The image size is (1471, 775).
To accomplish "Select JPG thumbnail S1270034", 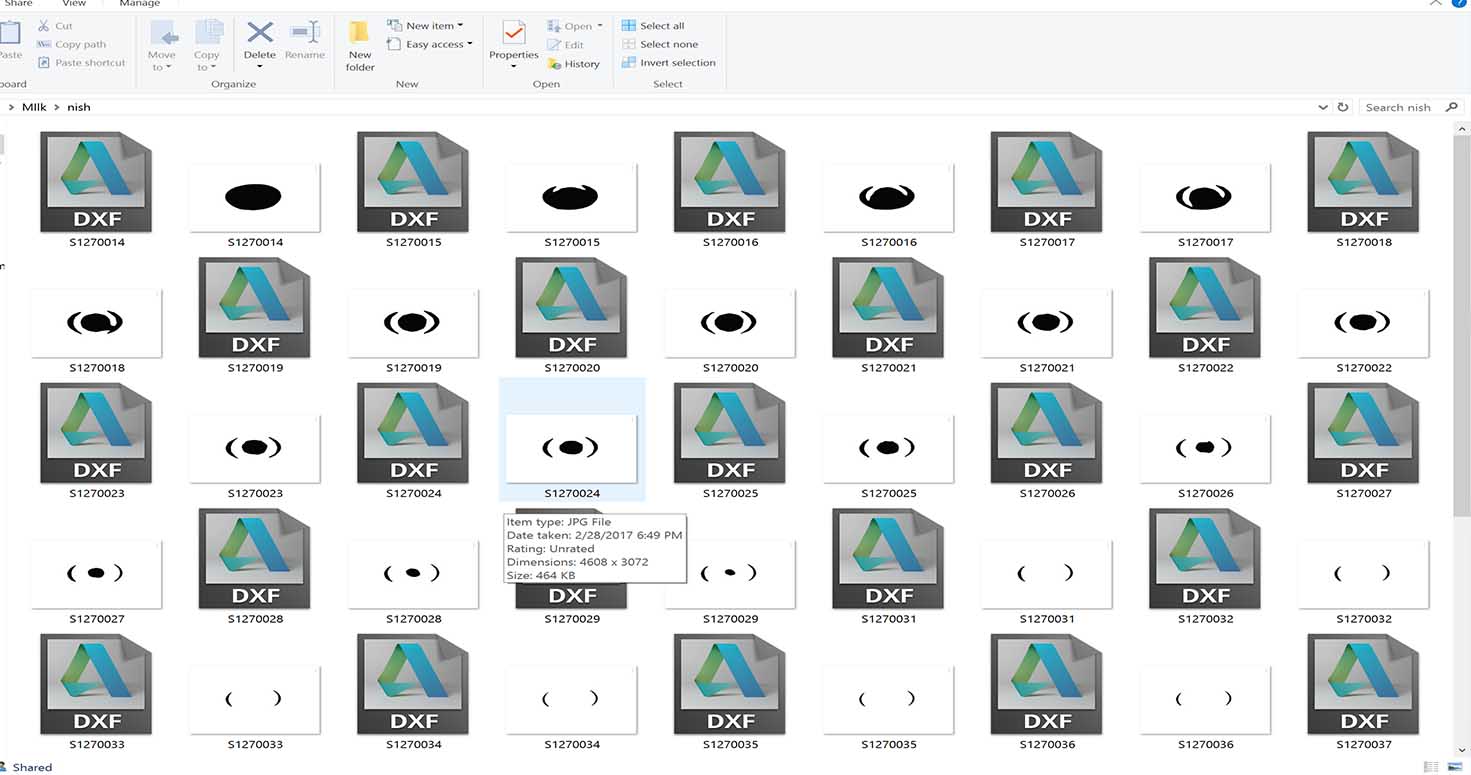I will coord(571,699).
